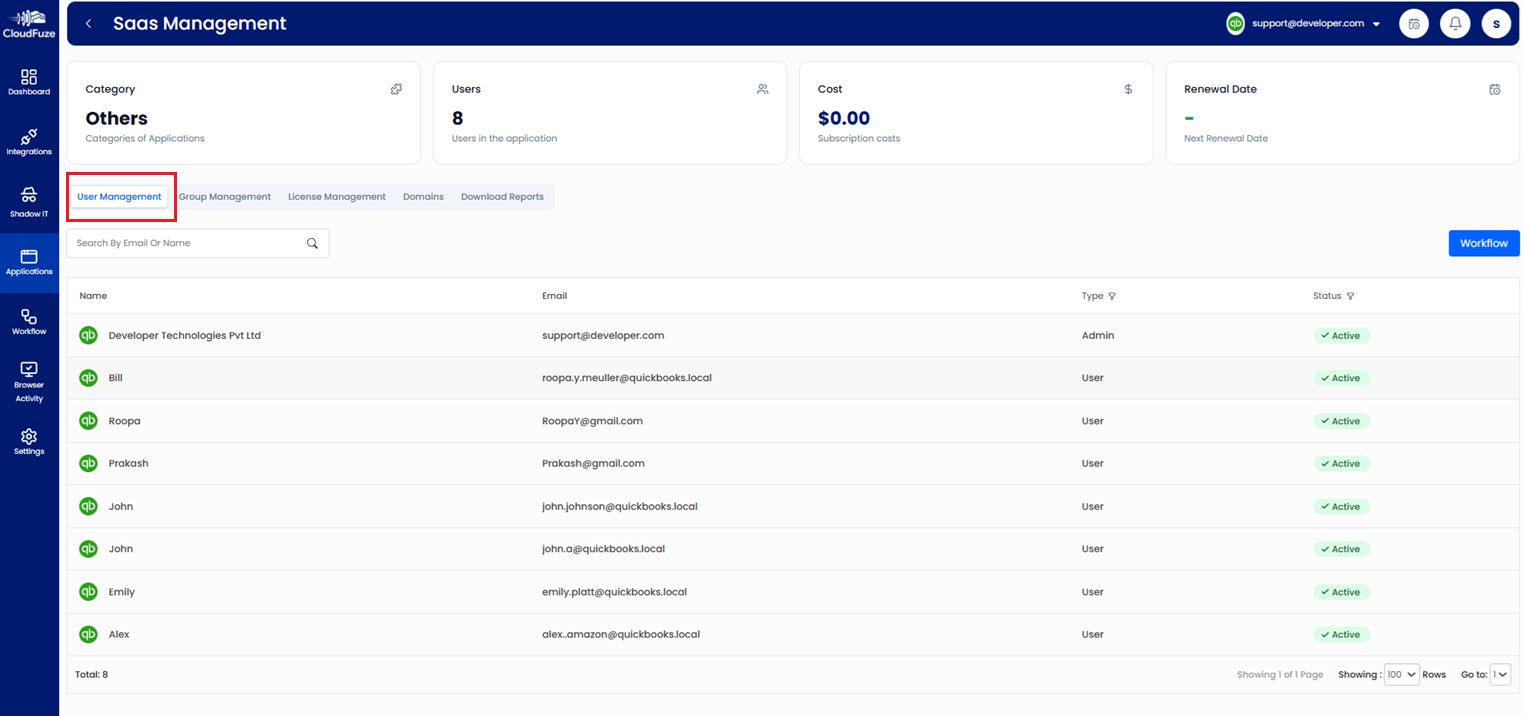
Task: Click the Workflow button
Action: tap(1484, 243)
